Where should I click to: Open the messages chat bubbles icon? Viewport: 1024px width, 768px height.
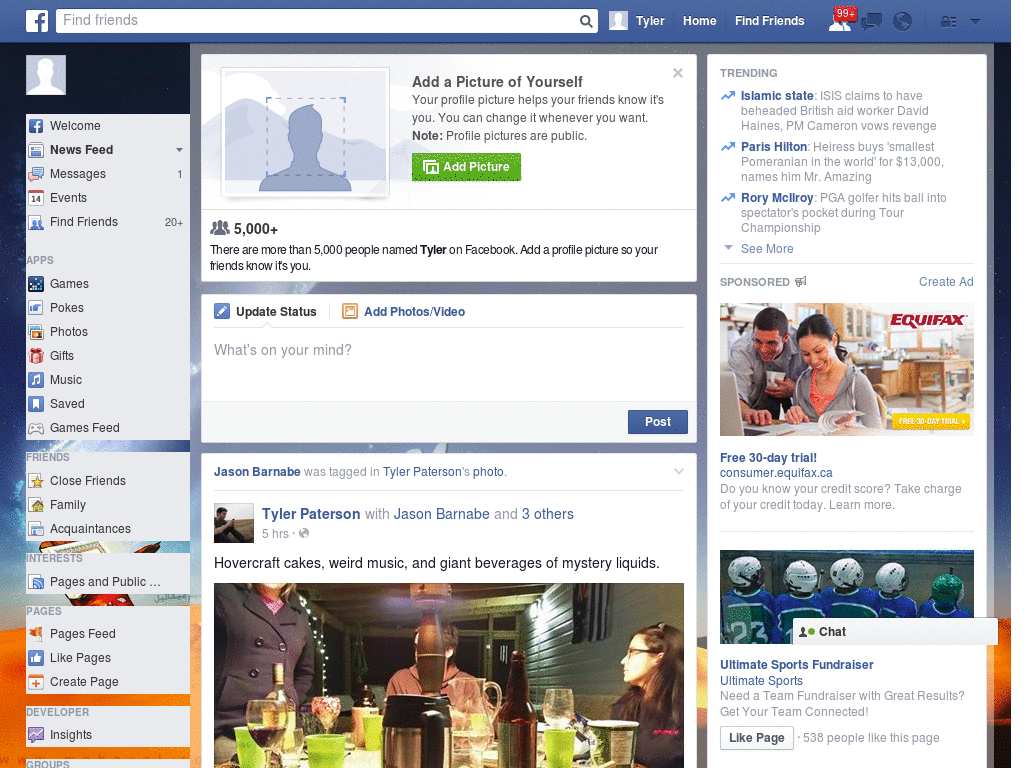(x=871, y=22)
